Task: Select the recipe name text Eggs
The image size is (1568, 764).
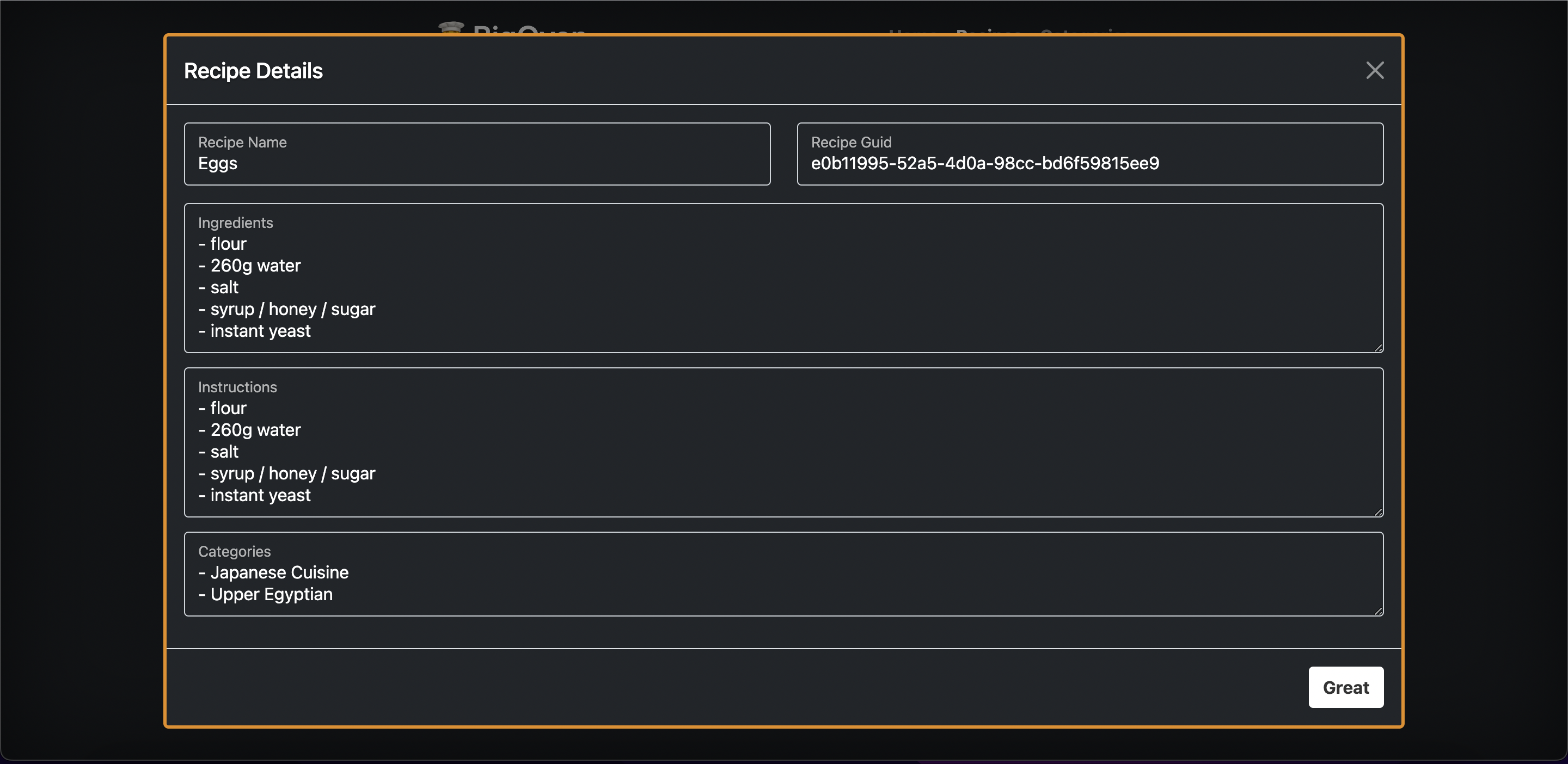Action: tap(217, 163)
